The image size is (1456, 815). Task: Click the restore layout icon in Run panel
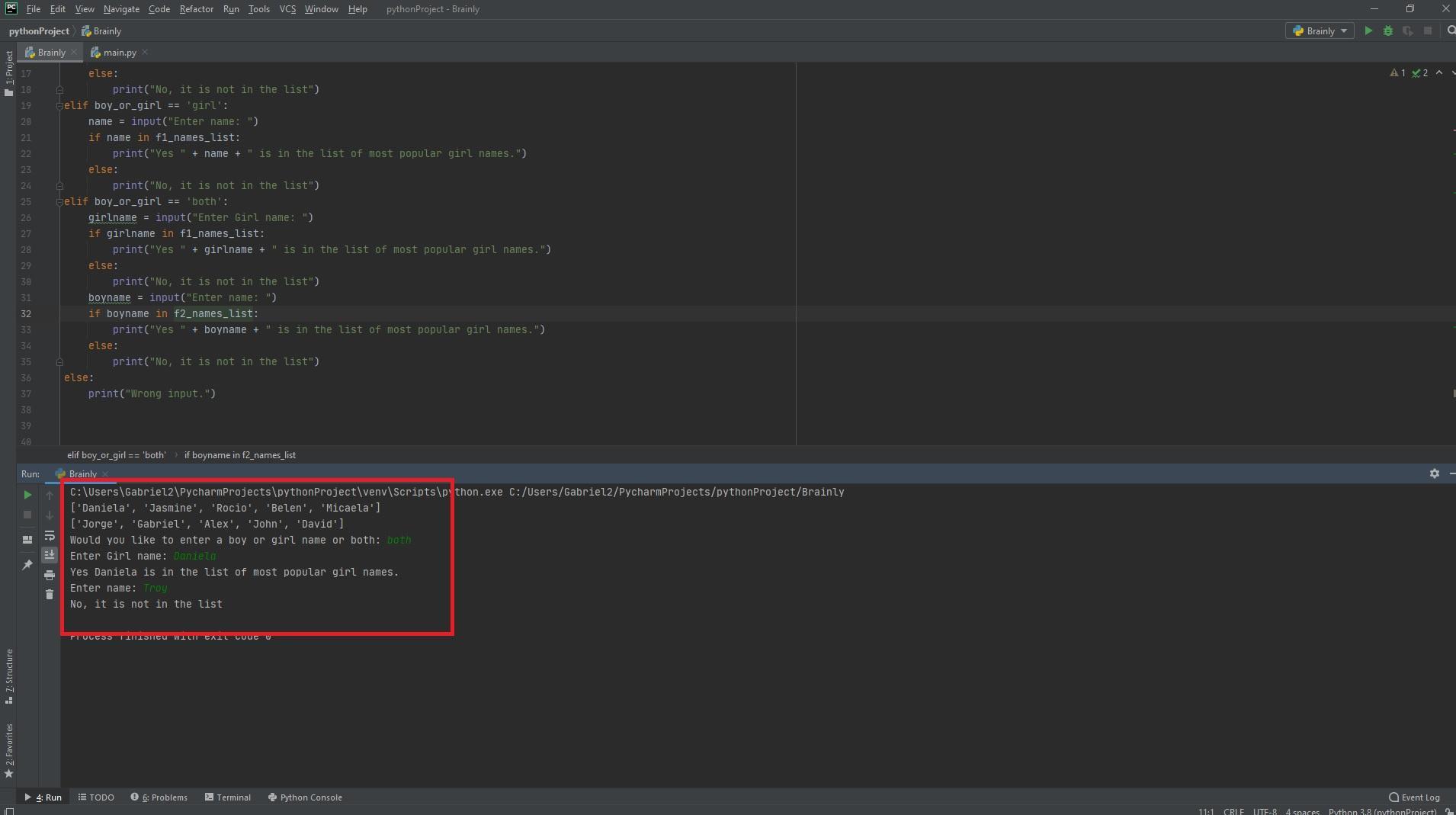pyautogui.click(x=27, y=540)
